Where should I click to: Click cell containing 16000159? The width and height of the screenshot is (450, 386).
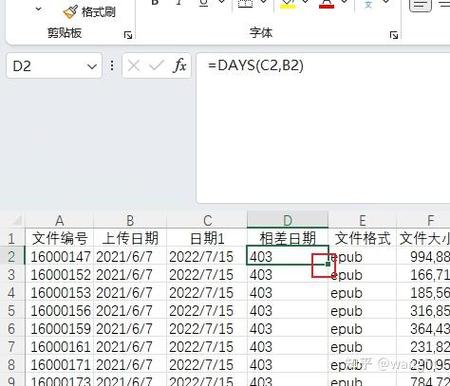[x=59, y=329]
